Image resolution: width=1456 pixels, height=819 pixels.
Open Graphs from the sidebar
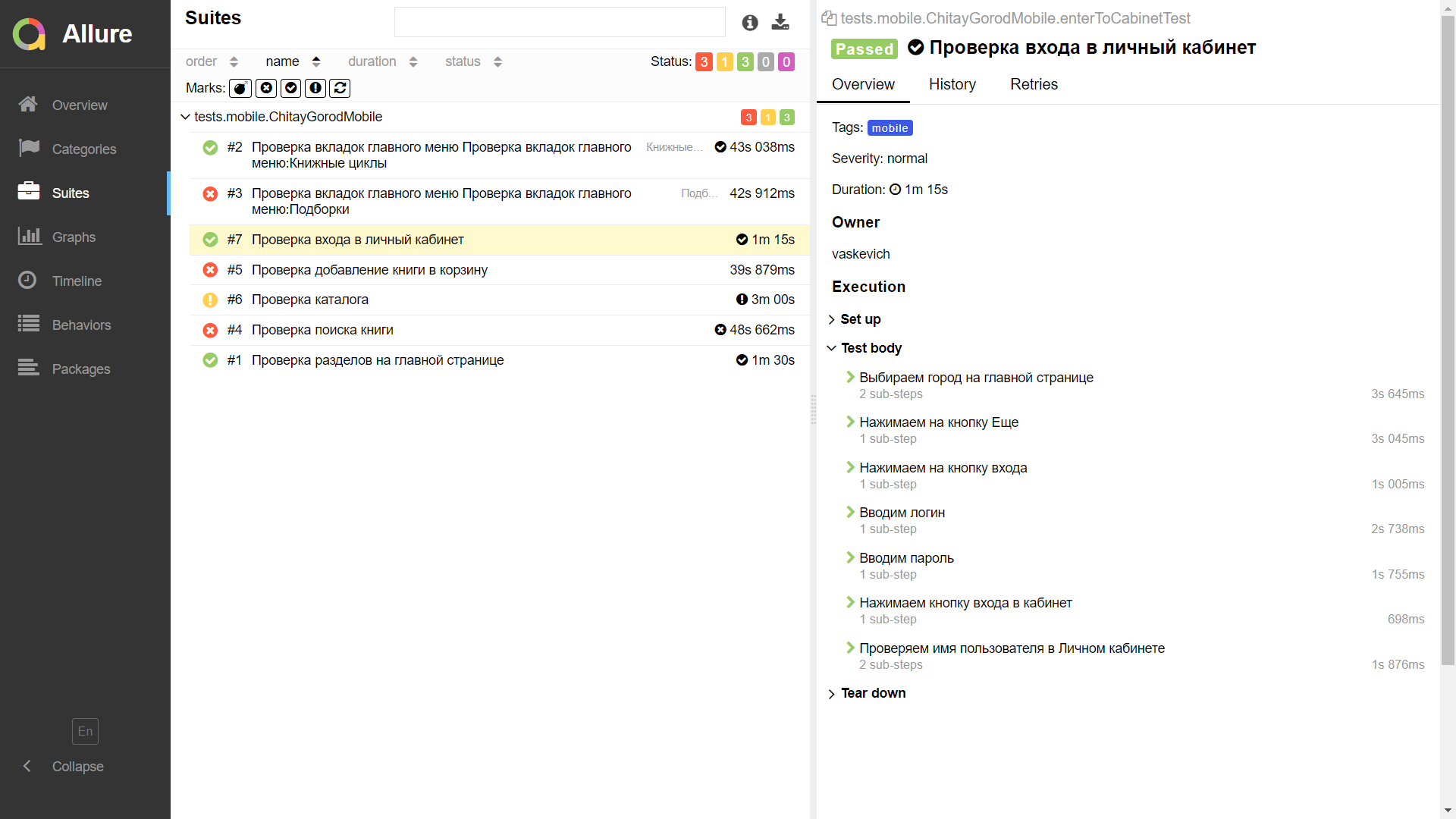[x=74, y=237]
